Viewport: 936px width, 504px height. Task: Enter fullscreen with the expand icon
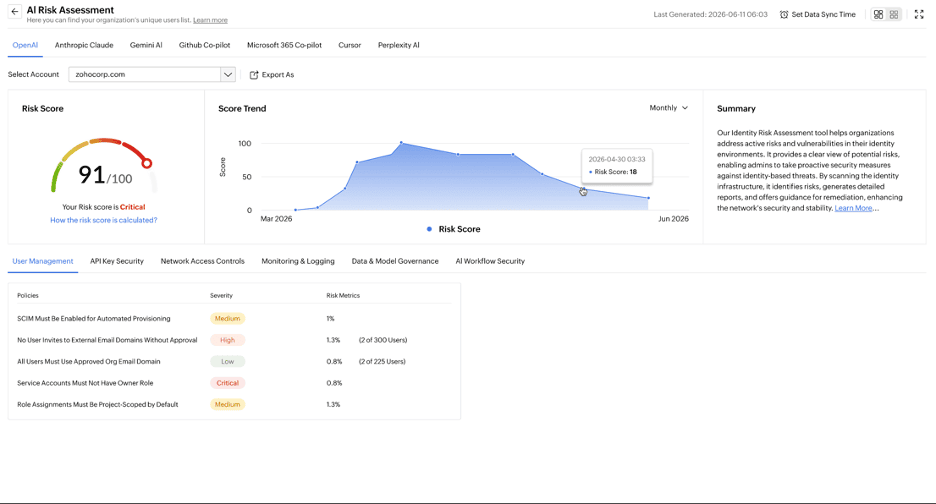pyautogui.click(x=919, y=14)
